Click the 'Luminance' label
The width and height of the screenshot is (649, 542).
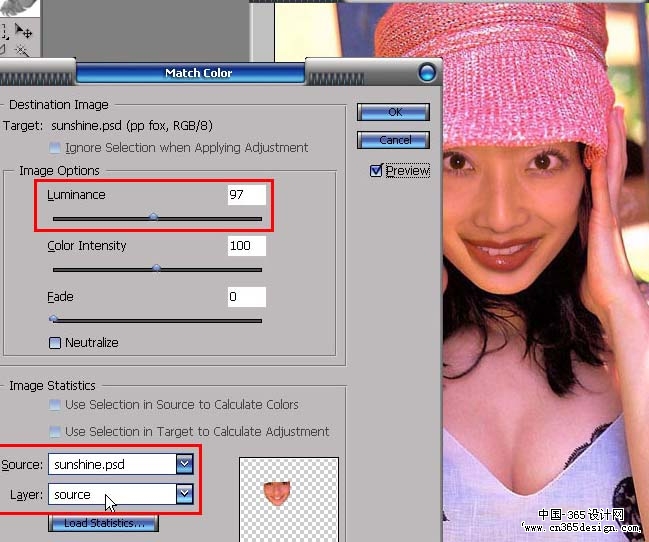click(76, 195)
